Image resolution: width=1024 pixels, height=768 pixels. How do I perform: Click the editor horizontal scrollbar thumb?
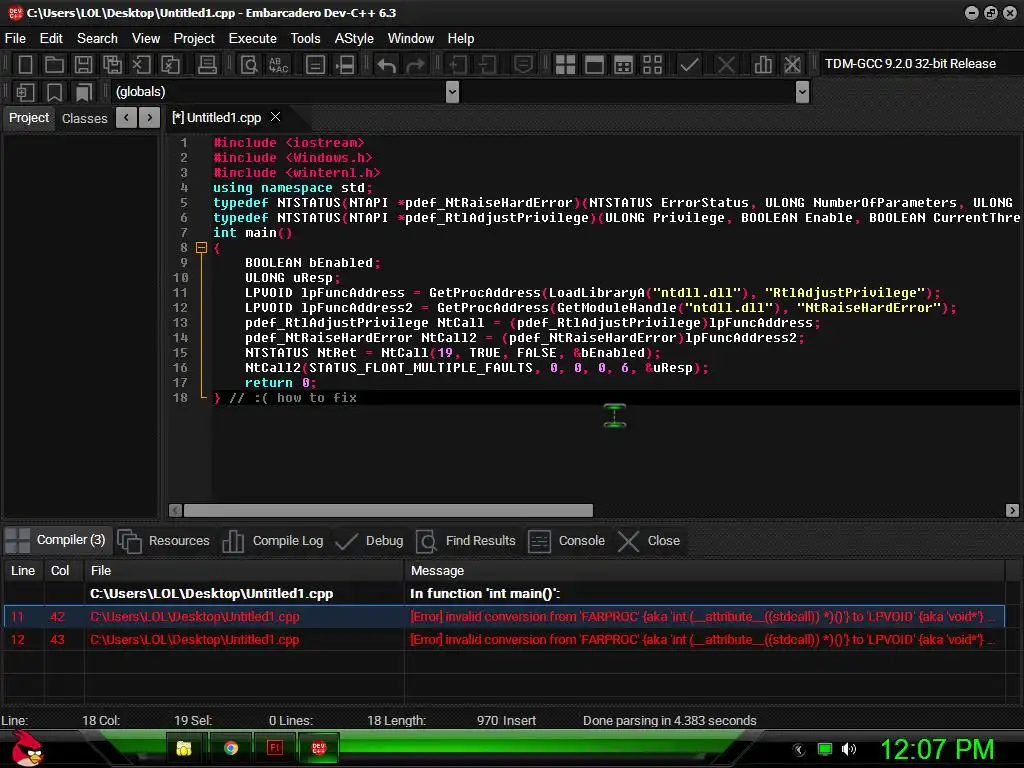coord(388,510)
